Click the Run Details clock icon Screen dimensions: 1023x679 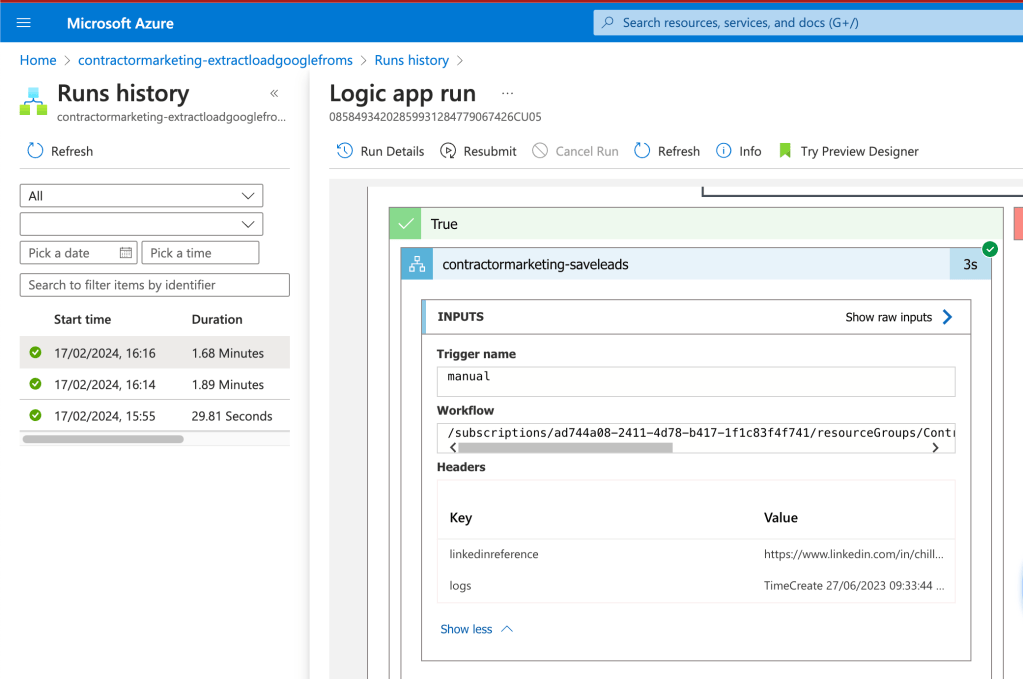point(344,151)
